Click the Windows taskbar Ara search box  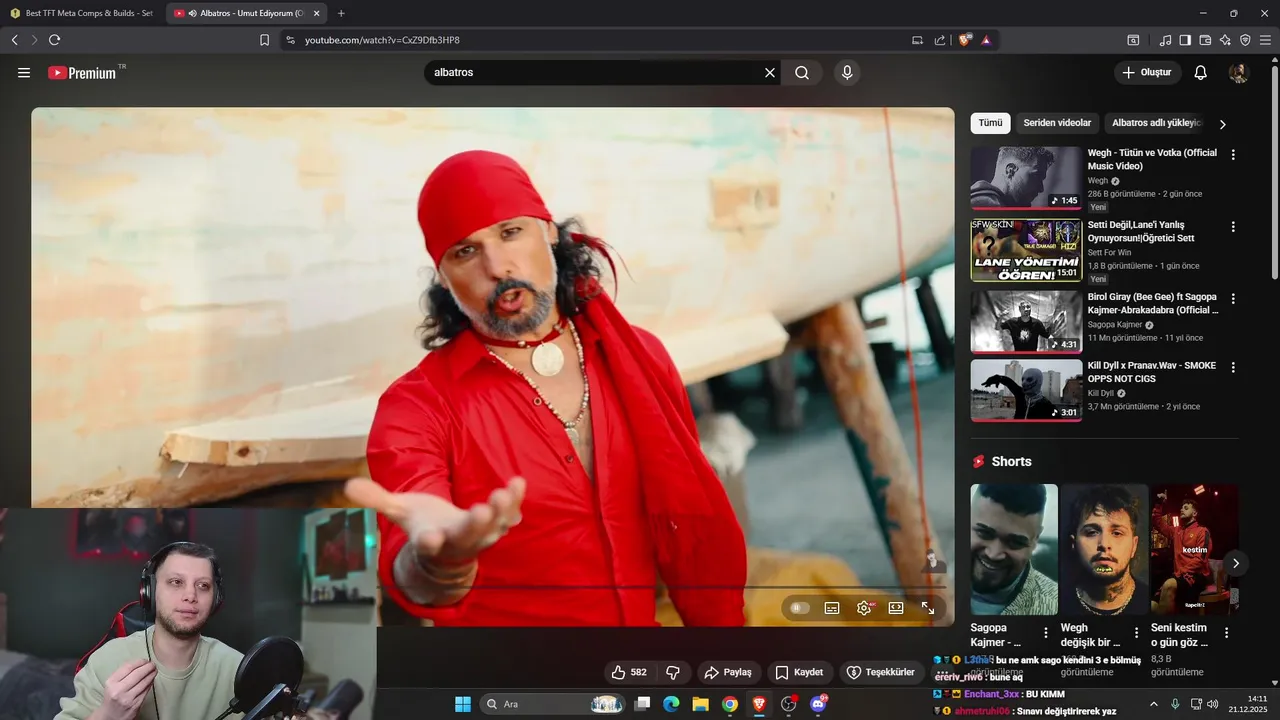[x=553, y=704]
